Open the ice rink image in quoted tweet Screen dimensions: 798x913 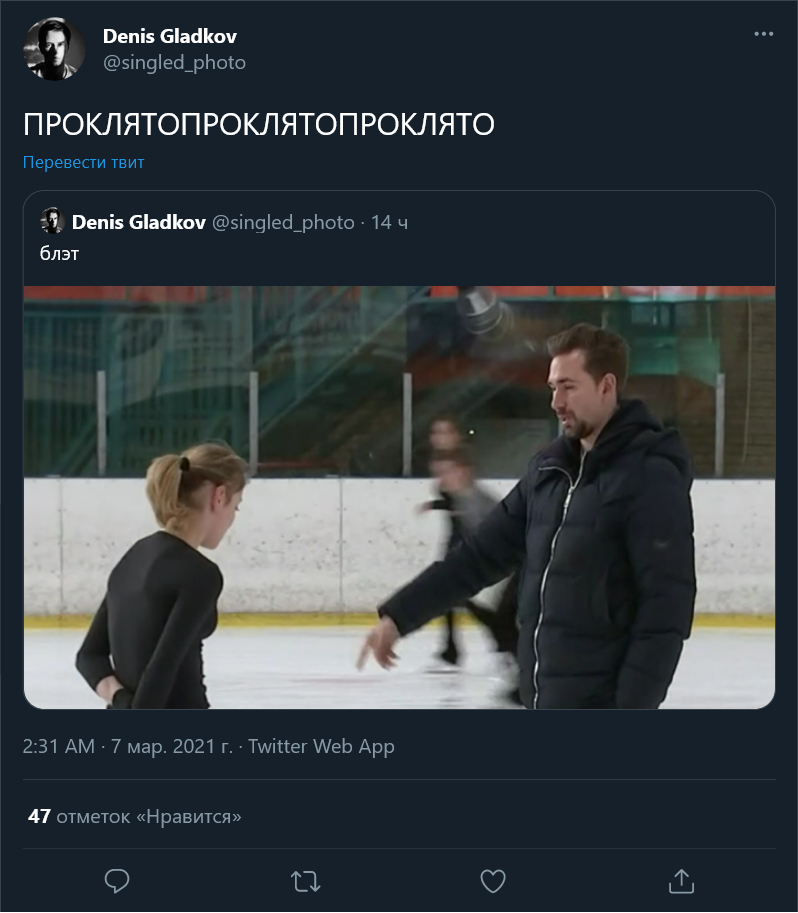[x=399, y=497]
